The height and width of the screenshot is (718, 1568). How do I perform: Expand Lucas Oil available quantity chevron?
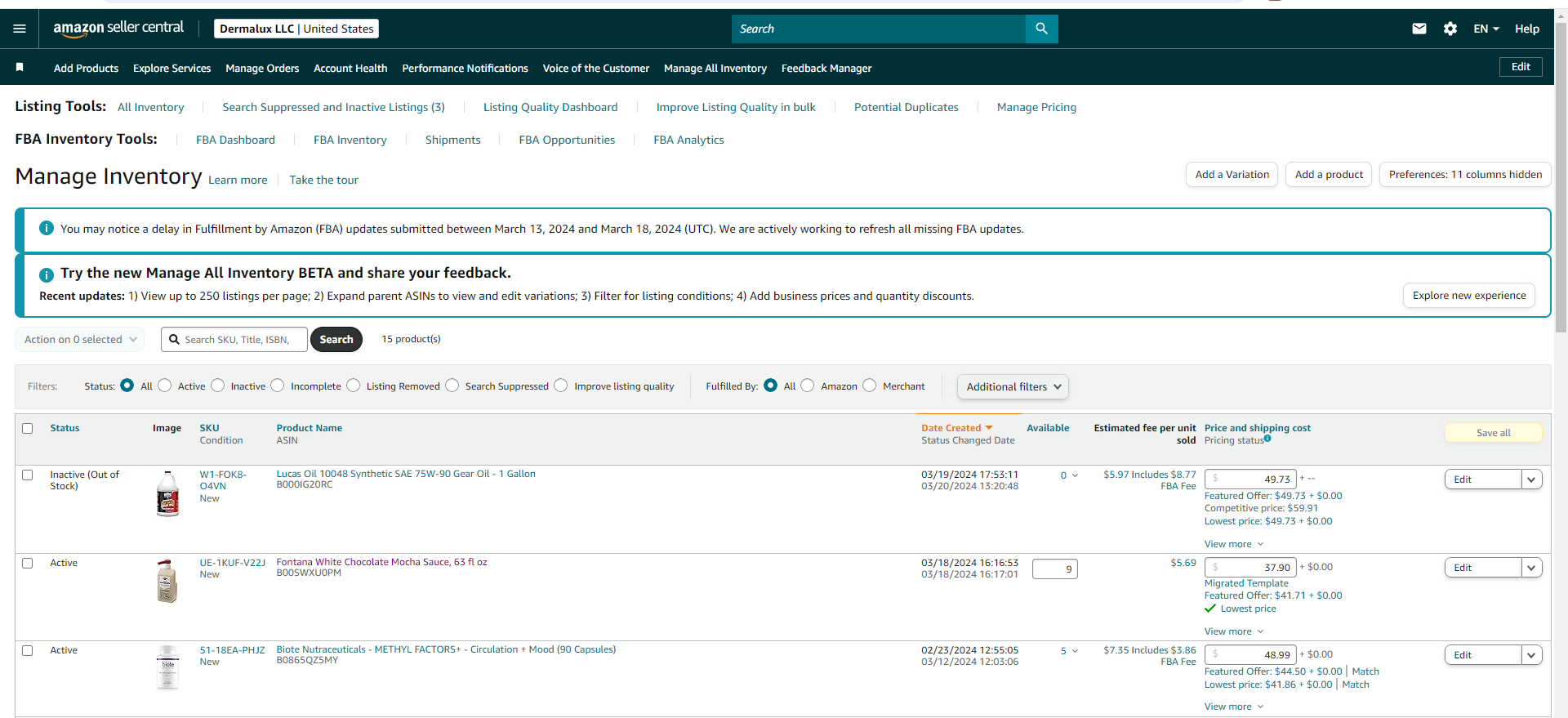(x=1075, y=475)
